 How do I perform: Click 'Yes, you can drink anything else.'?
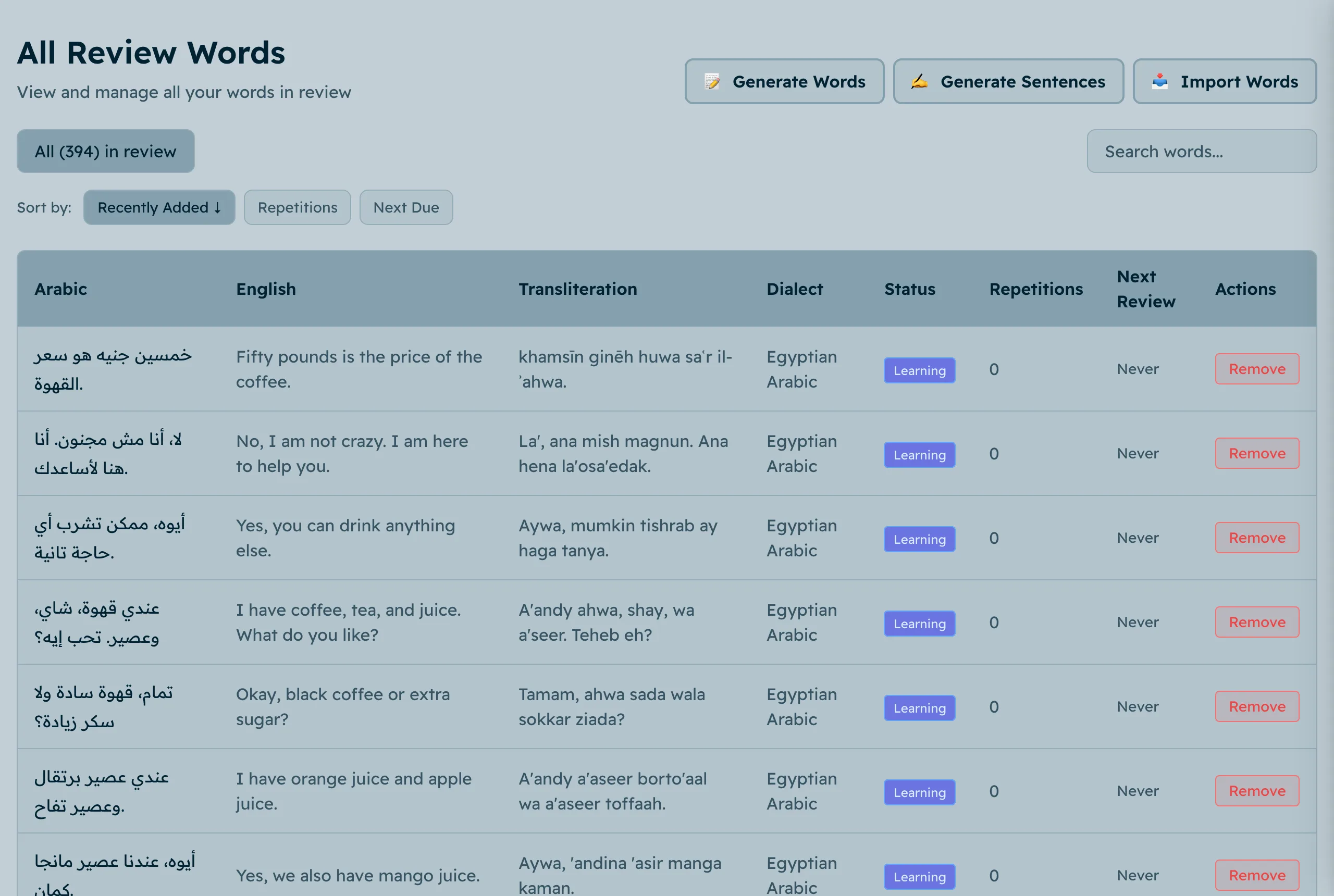click(345, 538)
